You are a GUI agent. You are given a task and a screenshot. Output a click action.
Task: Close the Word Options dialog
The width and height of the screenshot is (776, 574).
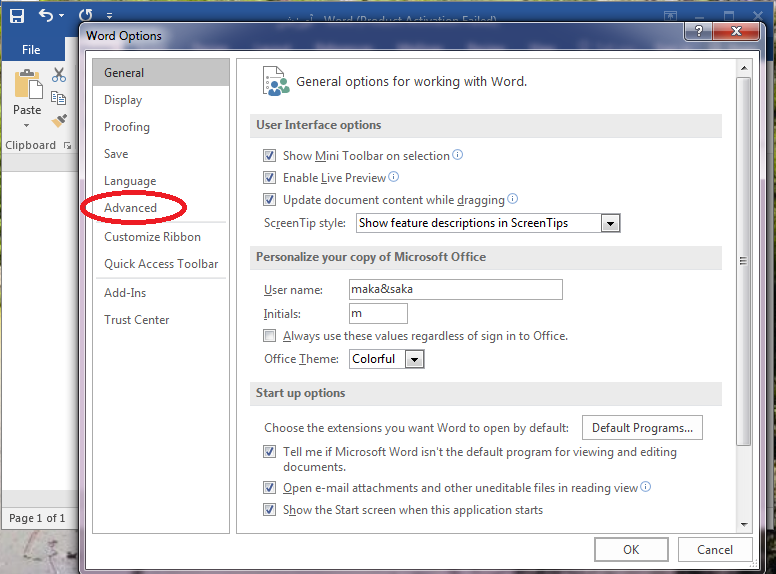tap(736, 31)
